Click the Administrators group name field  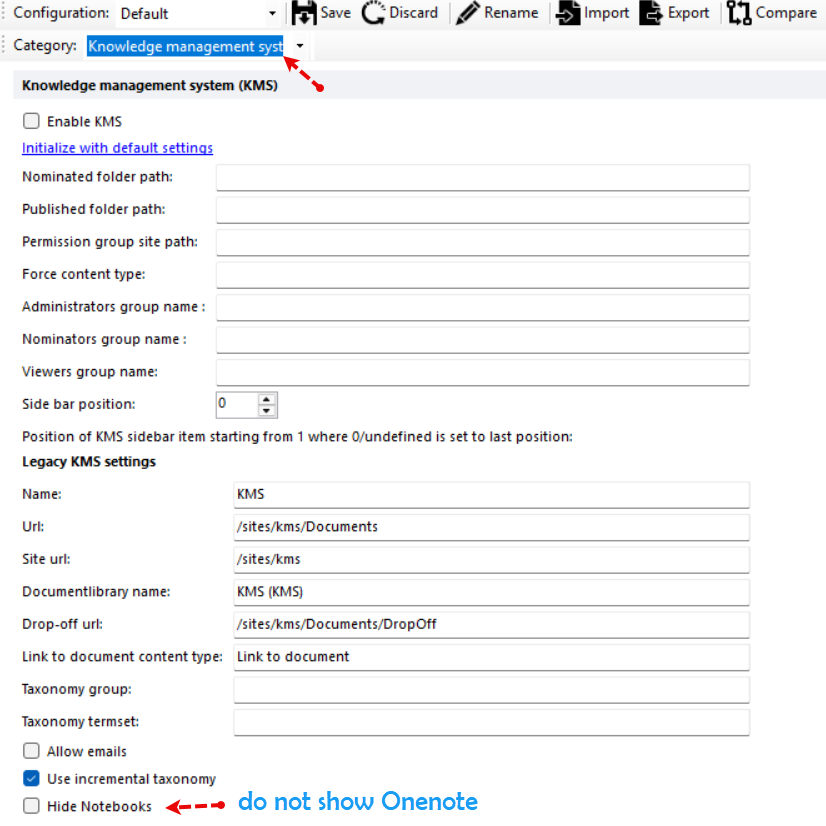[x=482, y=307]
